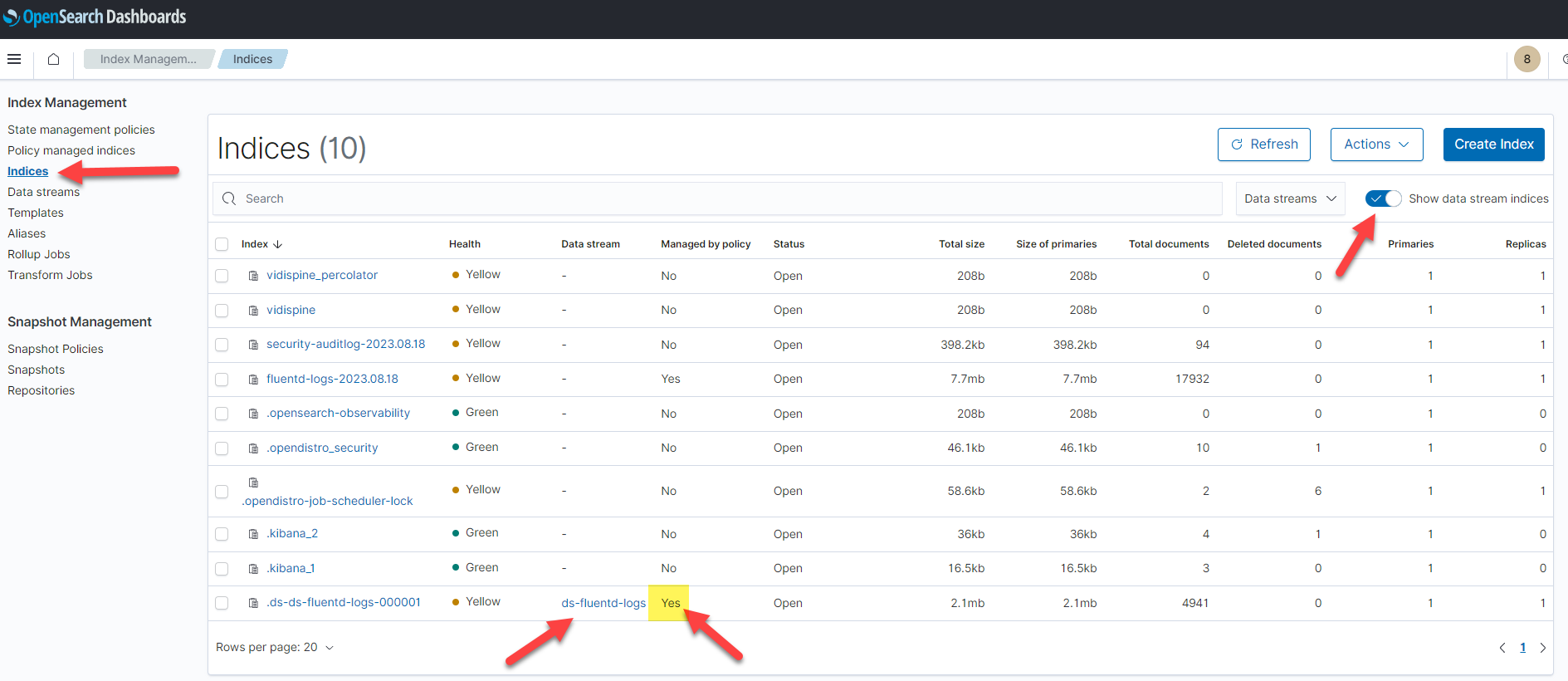Check the select-all indices checkbox
Screen dimensions: 1568x681
[222, 244]
